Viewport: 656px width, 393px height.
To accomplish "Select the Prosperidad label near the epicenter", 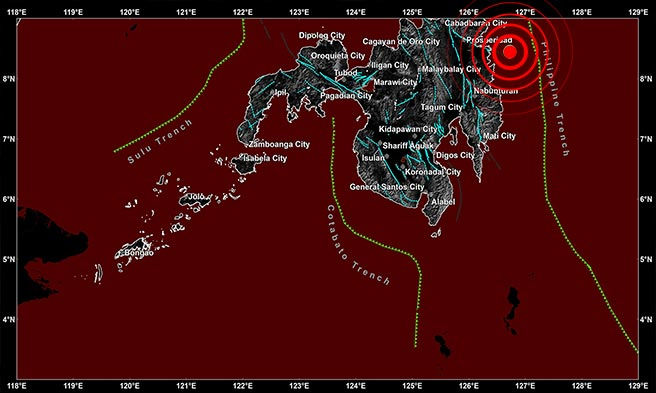I will (x=489, y=40).
